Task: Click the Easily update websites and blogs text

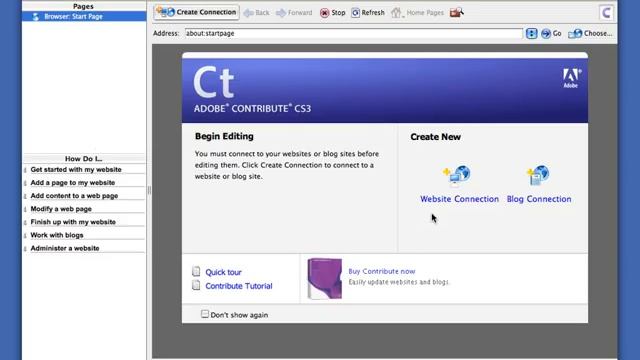Action: tap(399, 282)
